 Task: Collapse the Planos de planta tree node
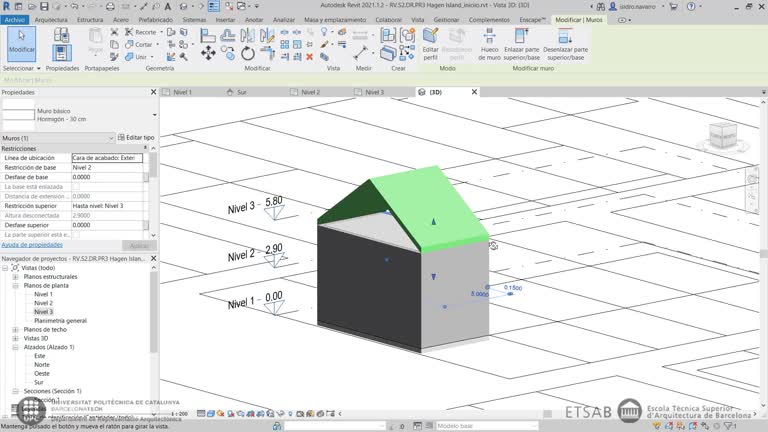(15, 285)
